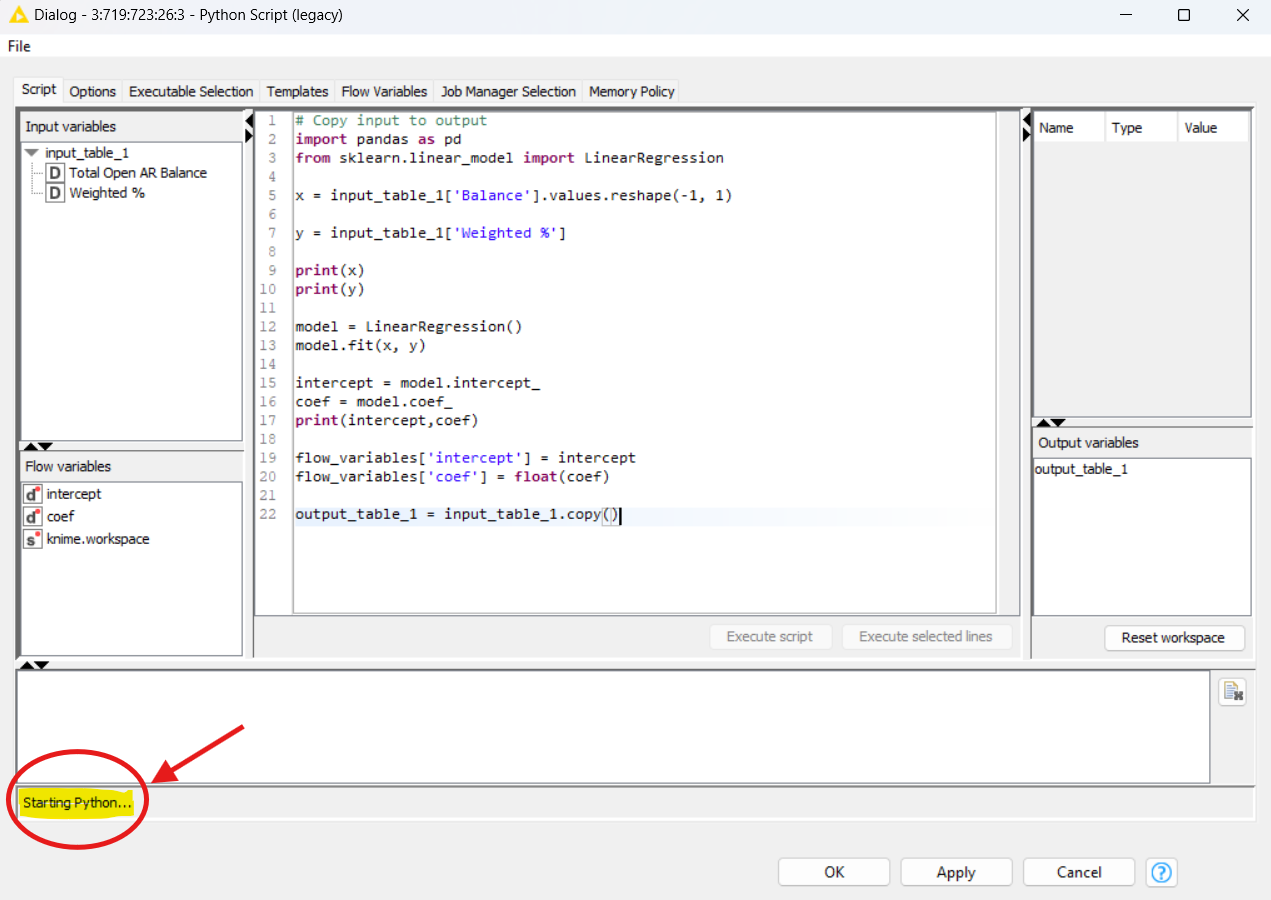Viewport: 1271px width, 900px height.
Task: Click up arrow on divider above Flow variables
Action: tap(30, 446)
